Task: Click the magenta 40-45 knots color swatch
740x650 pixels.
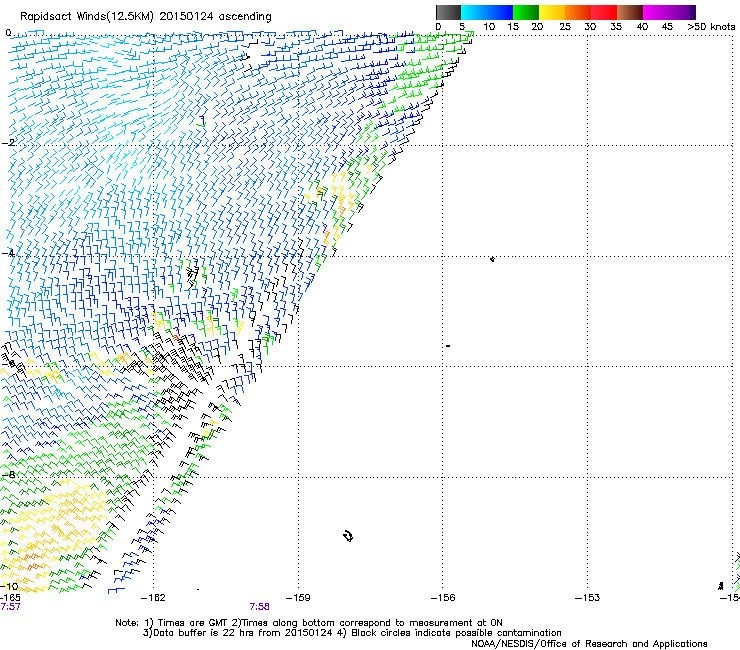Action: pyautogui.click(x=656, y=12)
